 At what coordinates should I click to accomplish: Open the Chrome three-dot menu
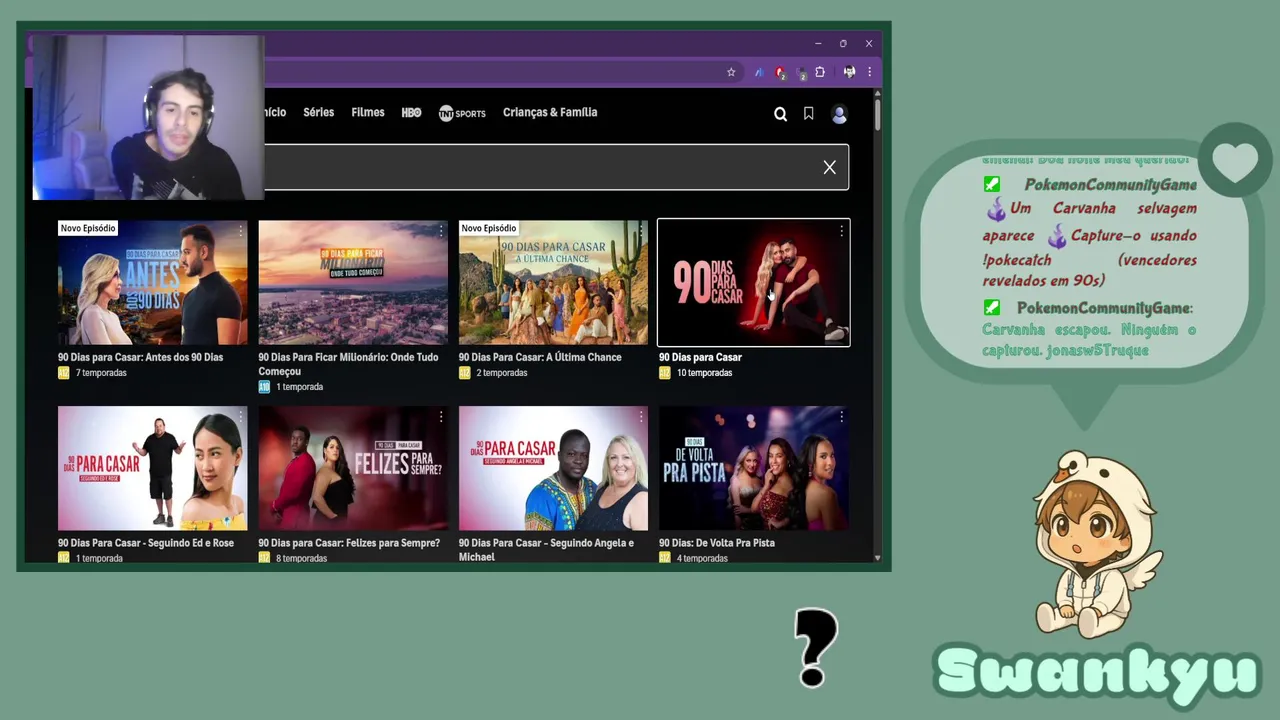point(869,72)
